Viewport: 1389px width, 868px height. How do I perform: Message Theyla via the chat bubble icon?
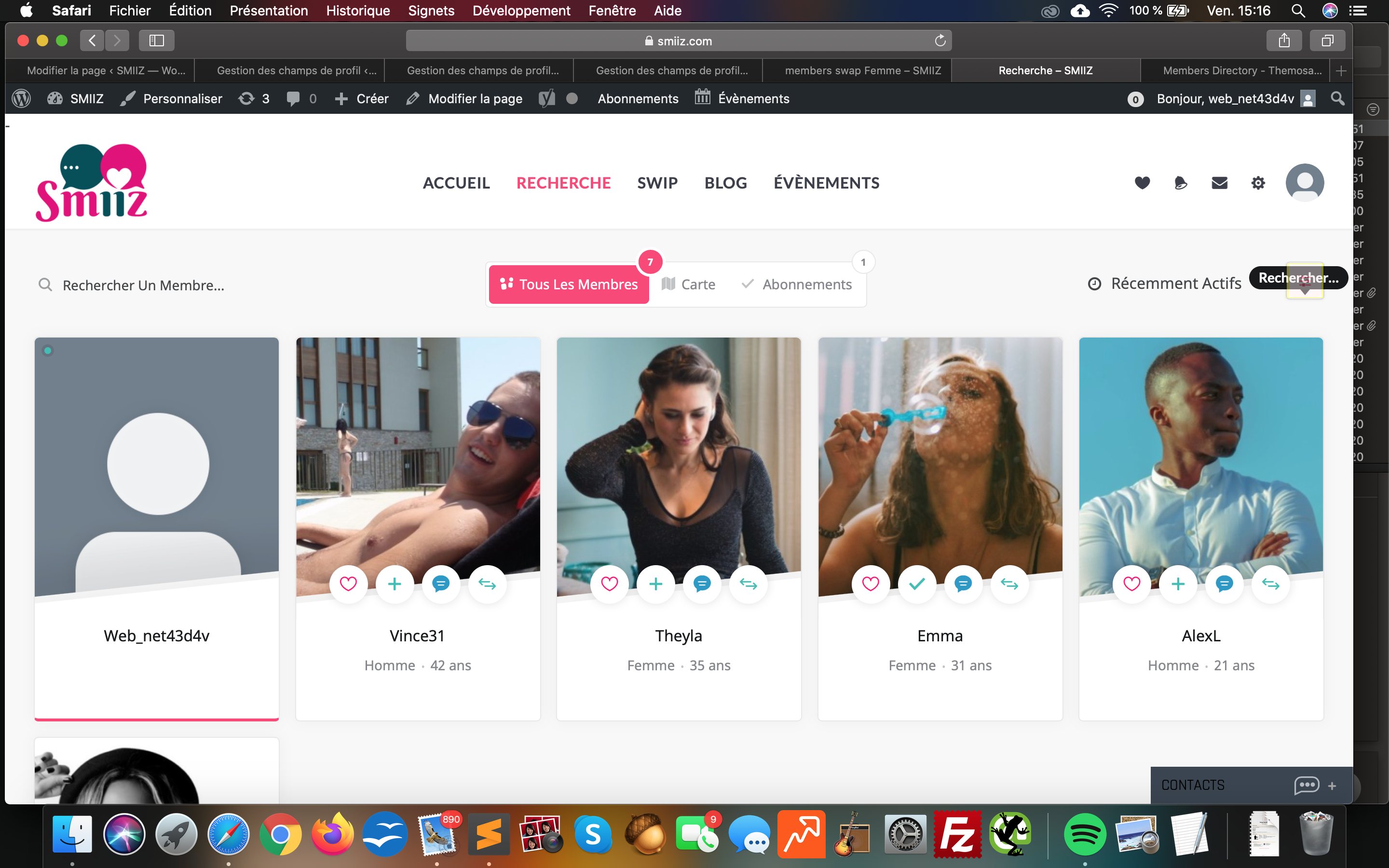[x=702, y=584]
